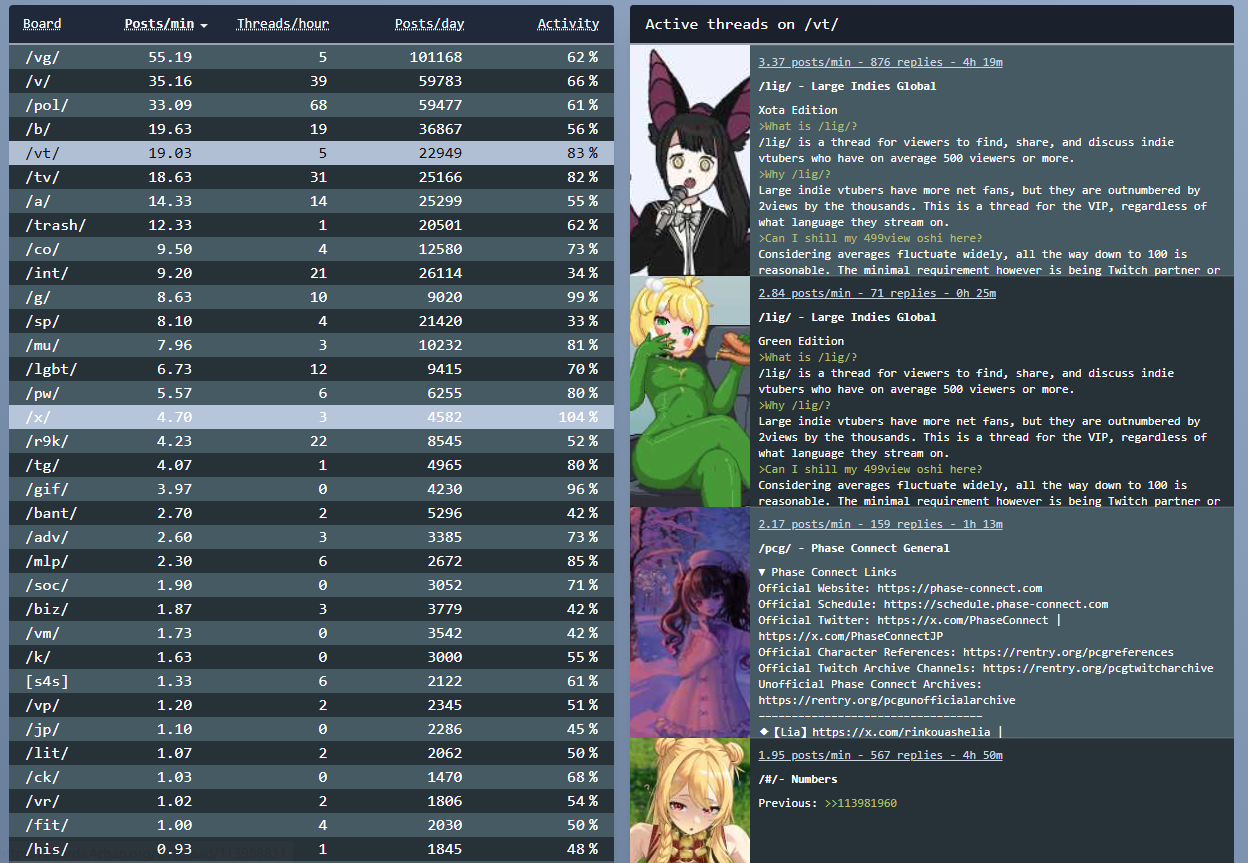Select the /pol/ board row
Image resolution: width=1248 pixels, height=863 pixels.
[311, 105]
